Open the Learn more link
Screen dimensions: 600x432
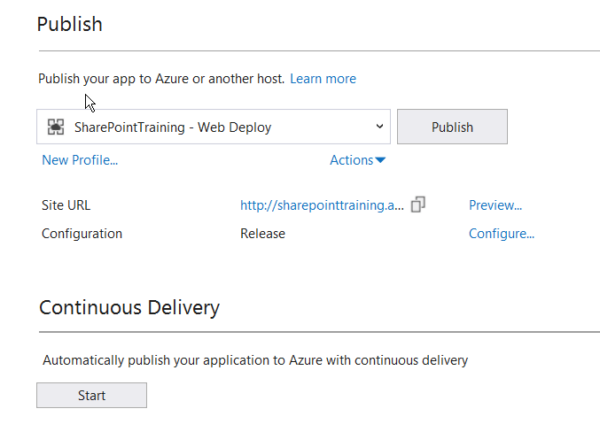322,78
